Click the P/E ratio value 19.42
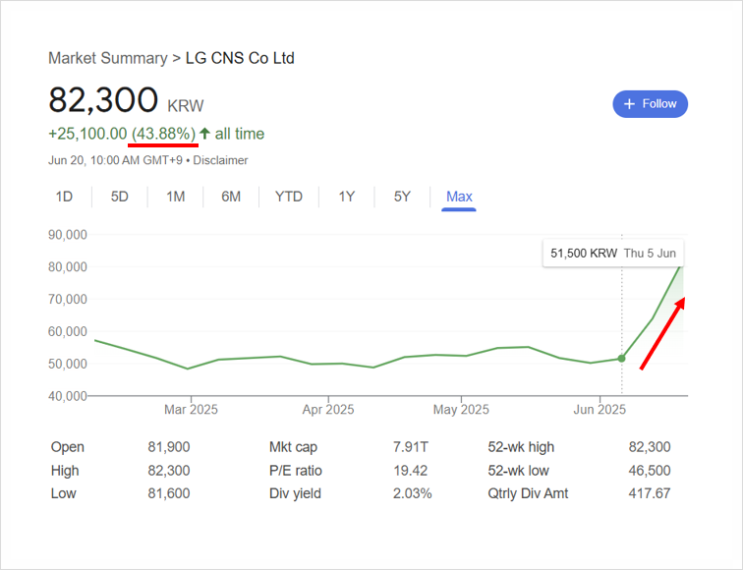743x570 pixels. (x=410, y=470)
